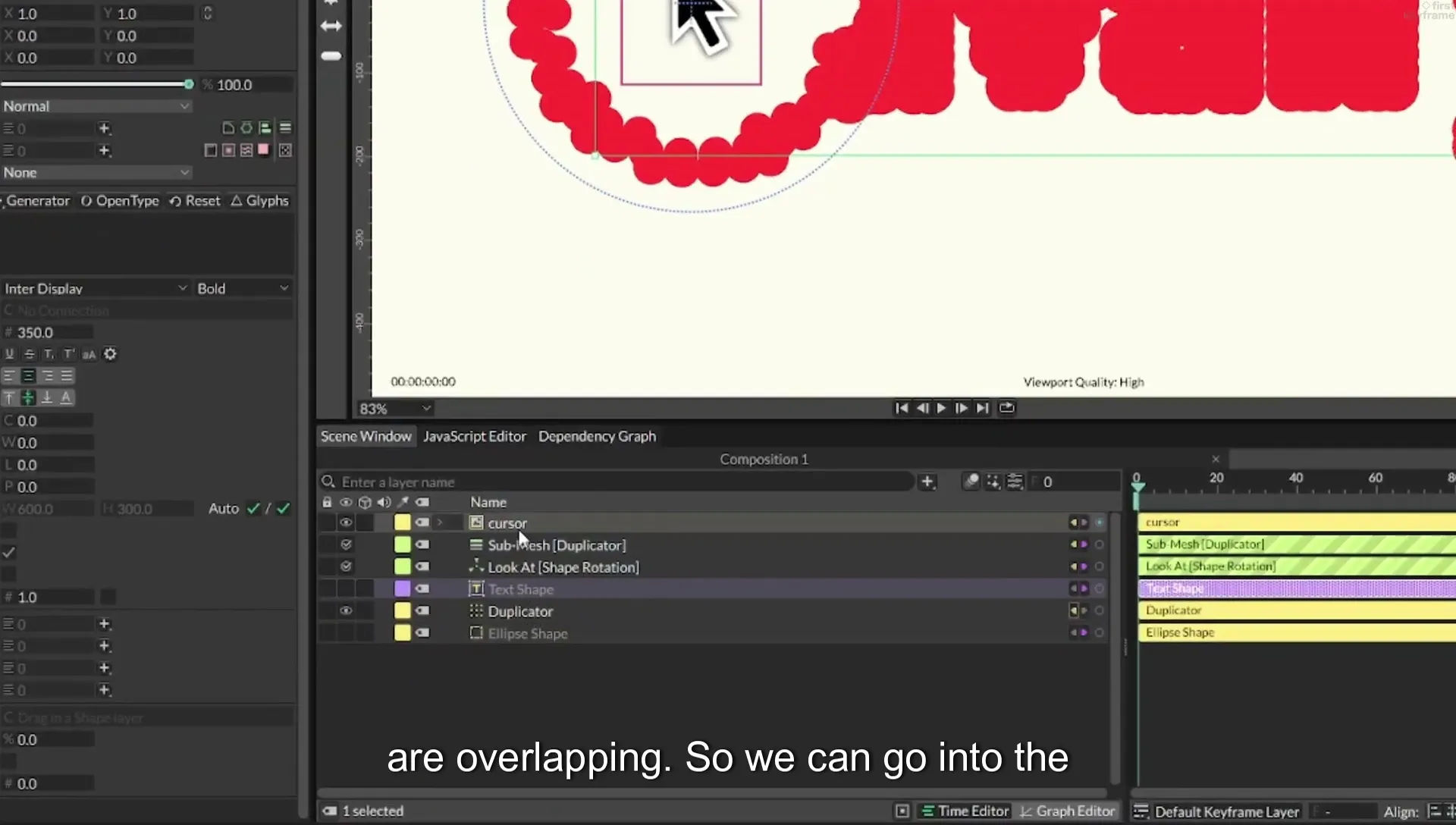
Task: Set horizontal alignment to center
Action: [x=28, y=376]
